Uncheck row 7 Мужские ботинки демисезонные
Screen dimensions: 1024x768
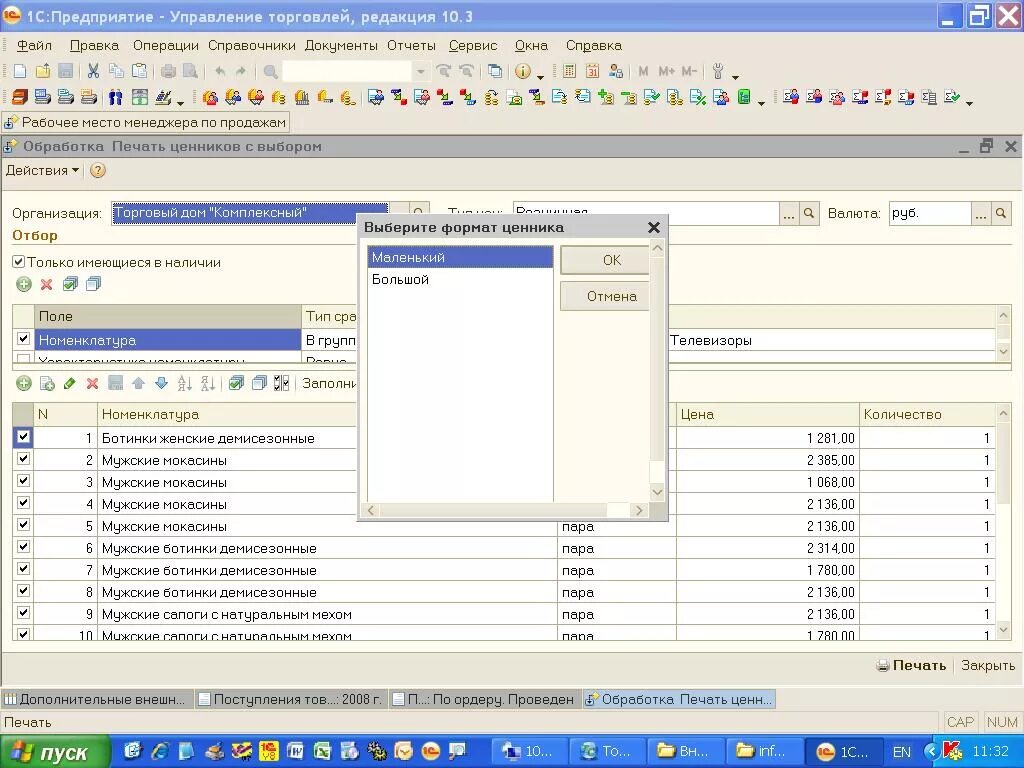[24, 569]
